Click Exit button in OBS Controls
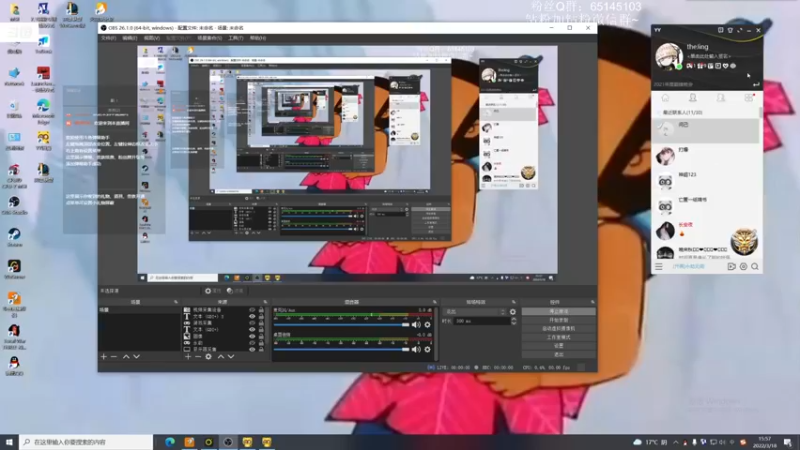 559,355
